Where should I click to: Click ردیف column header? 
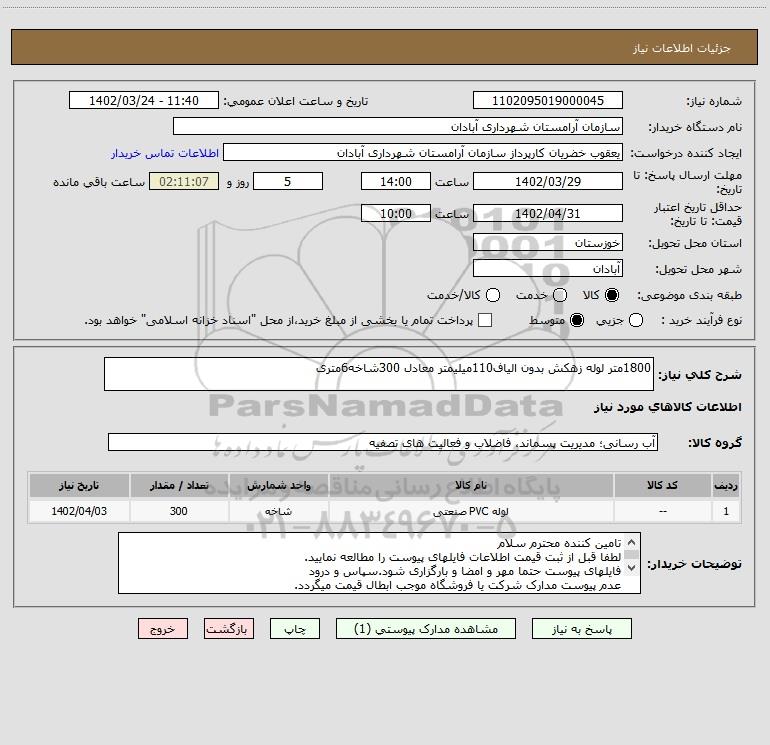pyautogui.click(x=726, y=485)
